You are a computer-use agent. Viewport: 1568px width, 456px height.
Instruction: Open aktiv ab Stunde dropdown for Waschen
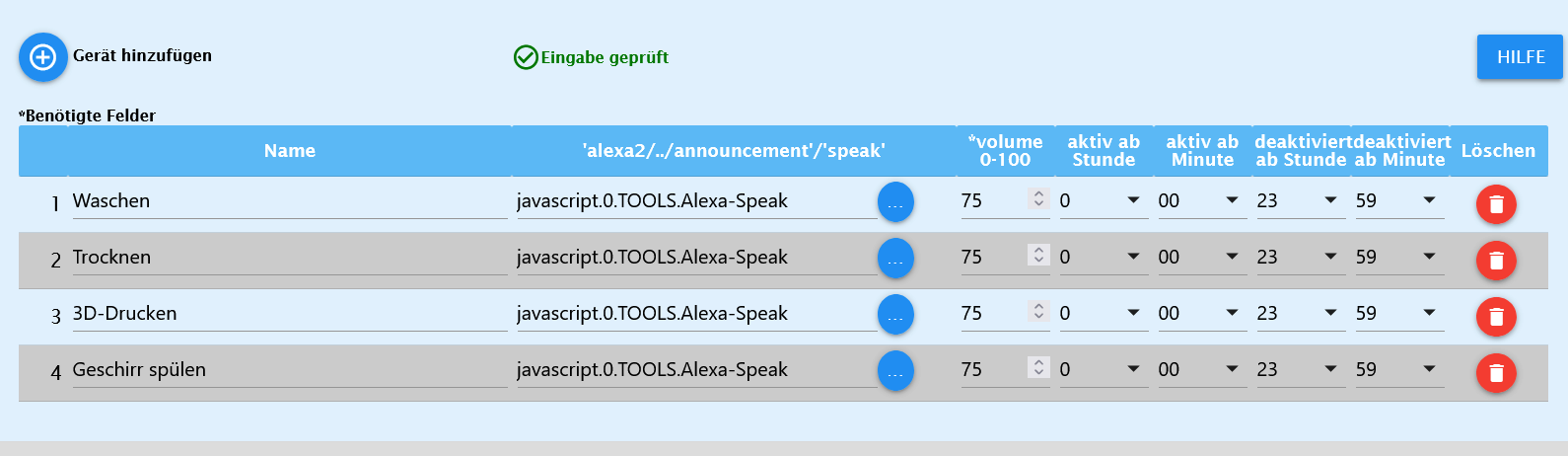[x=1104, y=201]
